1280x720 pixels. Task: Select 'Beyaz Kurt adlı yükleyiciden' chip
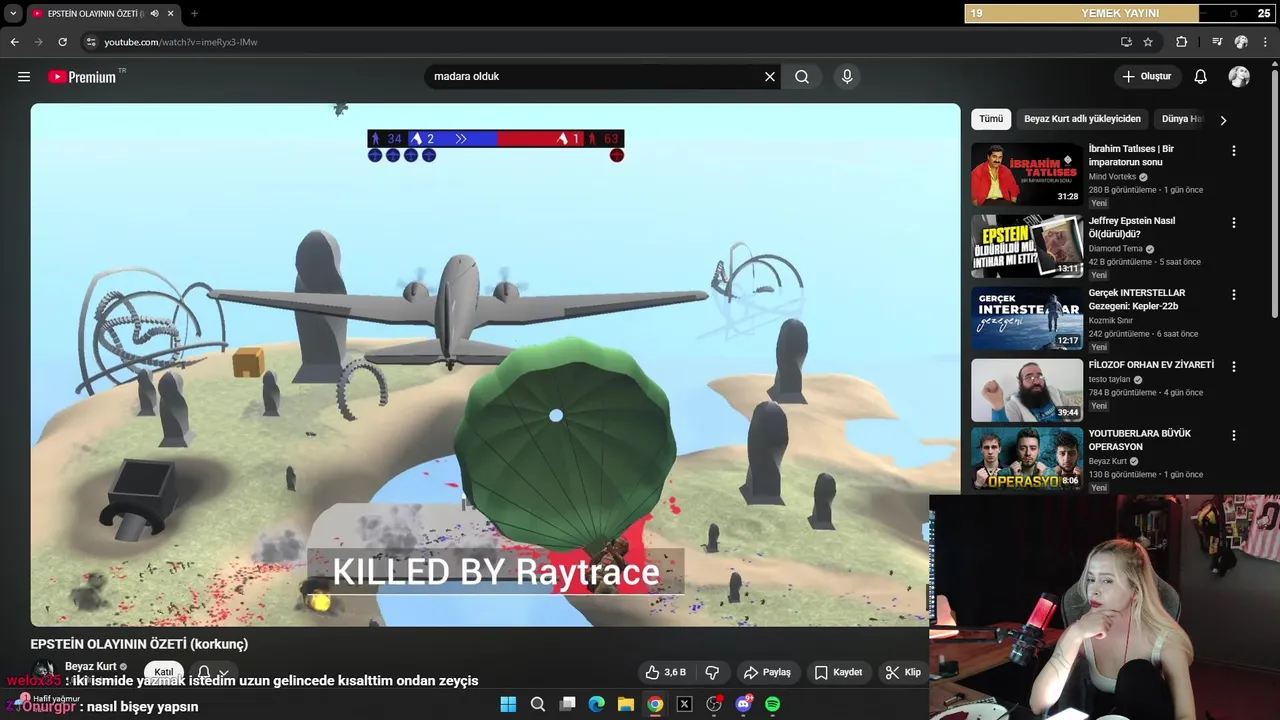[x=1082, y=119]
